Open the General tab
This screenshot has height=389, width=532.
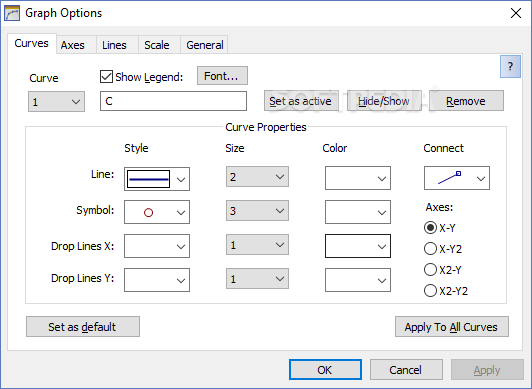205,45
